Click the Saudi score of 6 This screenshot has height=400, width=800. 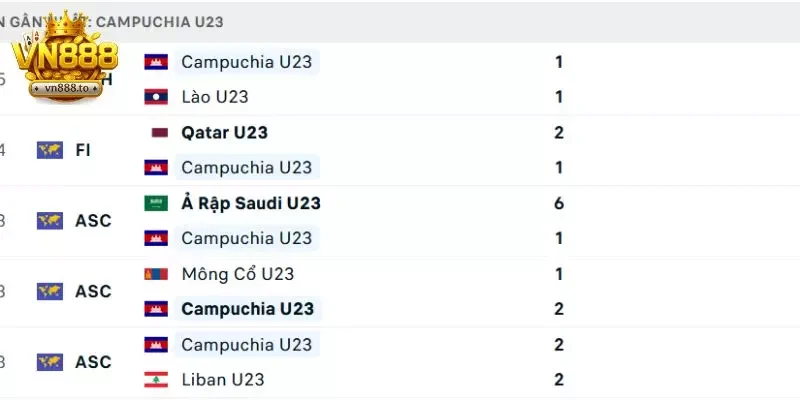[559, 203]
